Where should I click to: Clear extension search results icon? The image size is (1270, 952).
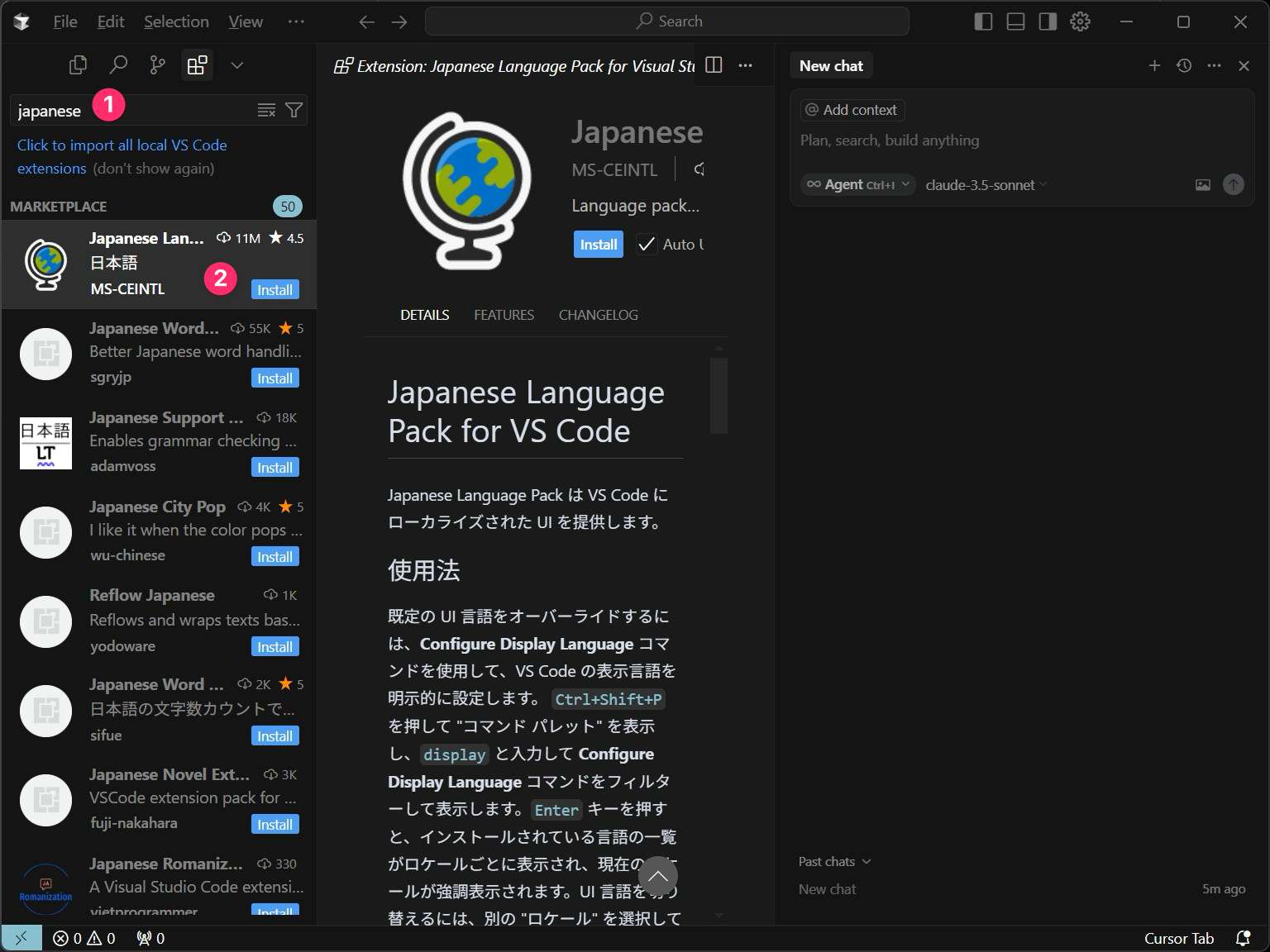pyautogui.click(x=266, y=110)
